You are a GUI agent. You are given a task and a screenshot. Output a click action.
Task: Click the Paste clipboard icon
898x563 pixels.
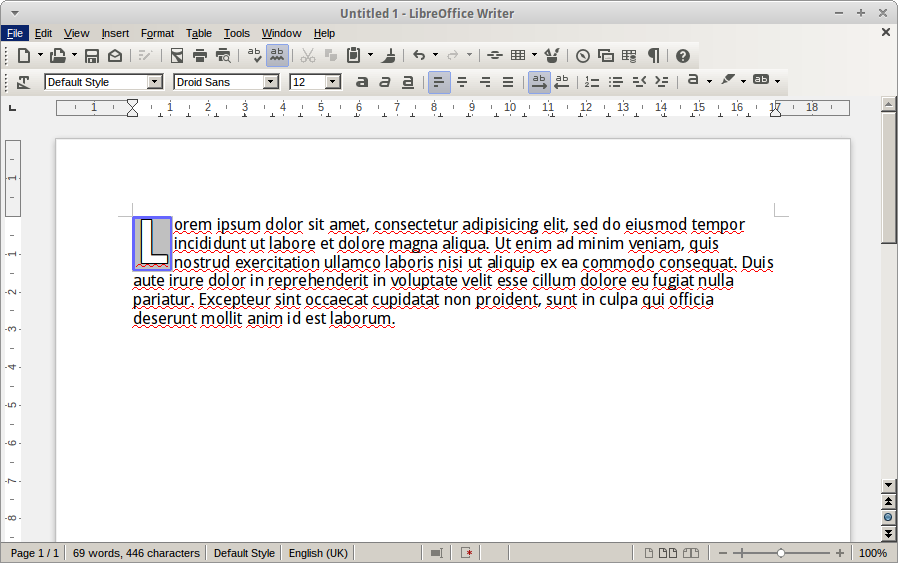click(353, 56)
